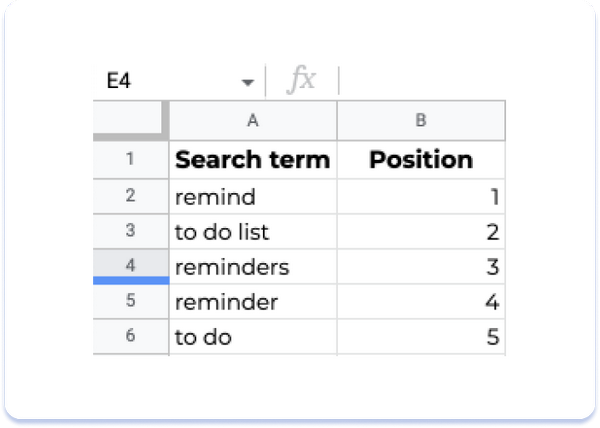Select row 6 header

click(130, 336)
